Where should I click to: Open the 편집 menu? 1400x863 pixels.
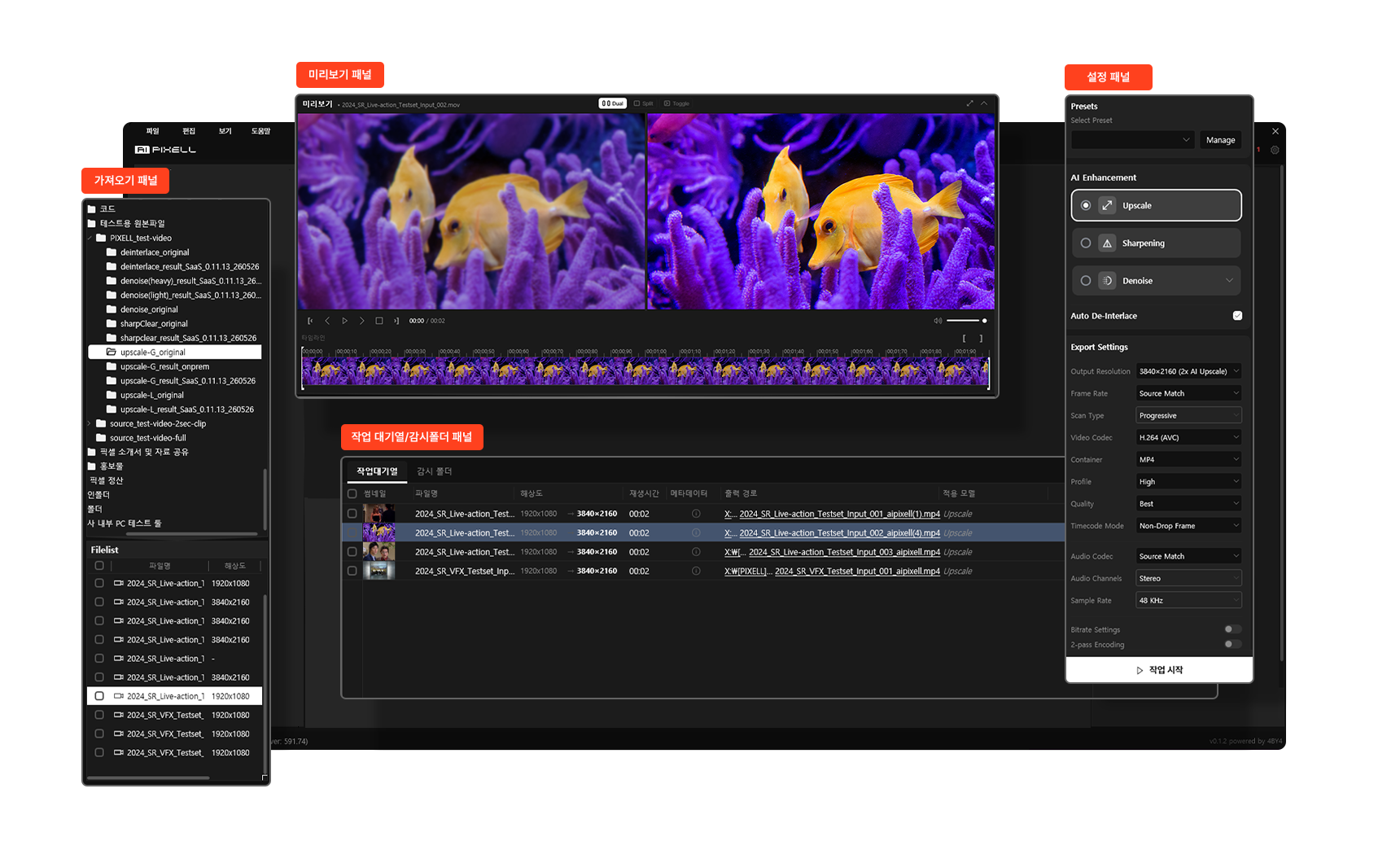point(189,131)
